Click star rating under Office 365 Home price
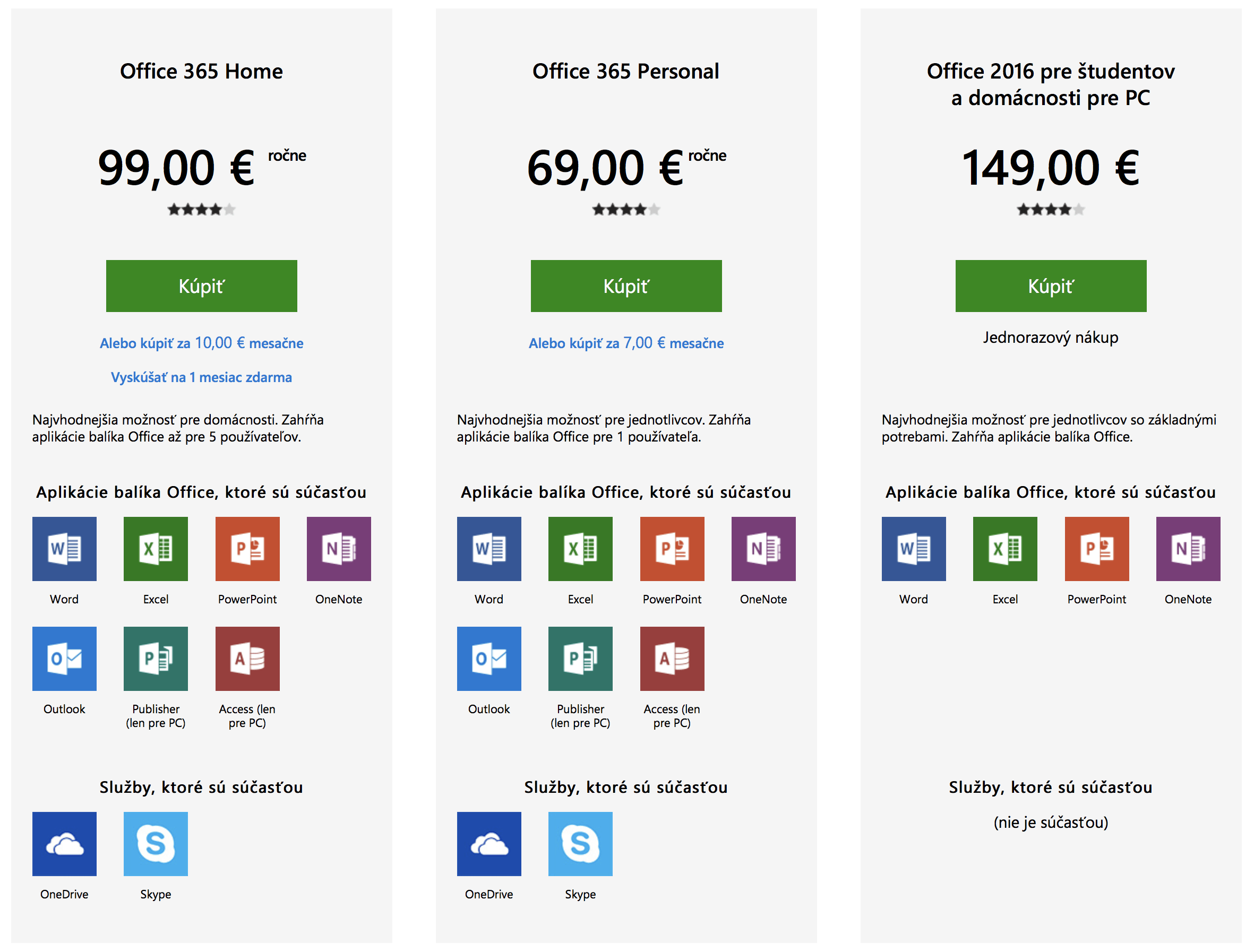The height and width of the screenshot is (952, 1254). [x=201, y=210]
